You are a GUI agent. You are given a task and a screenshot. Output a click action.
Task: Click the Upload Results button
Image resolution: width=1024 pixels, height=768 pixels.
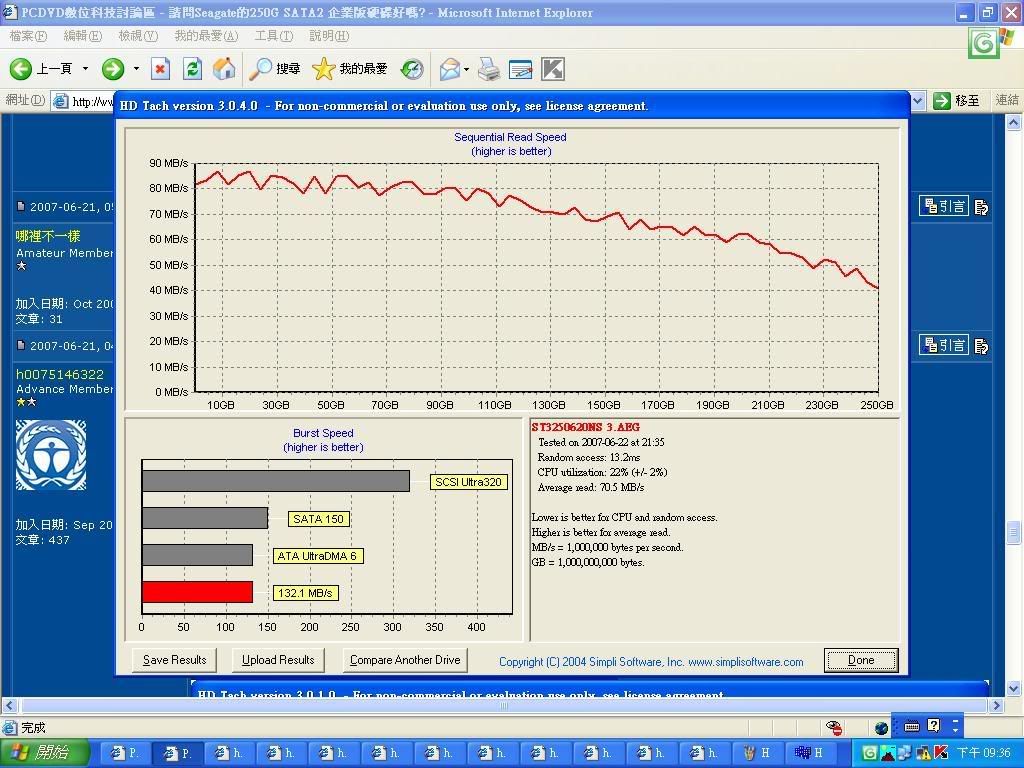[x=278, y=660]
